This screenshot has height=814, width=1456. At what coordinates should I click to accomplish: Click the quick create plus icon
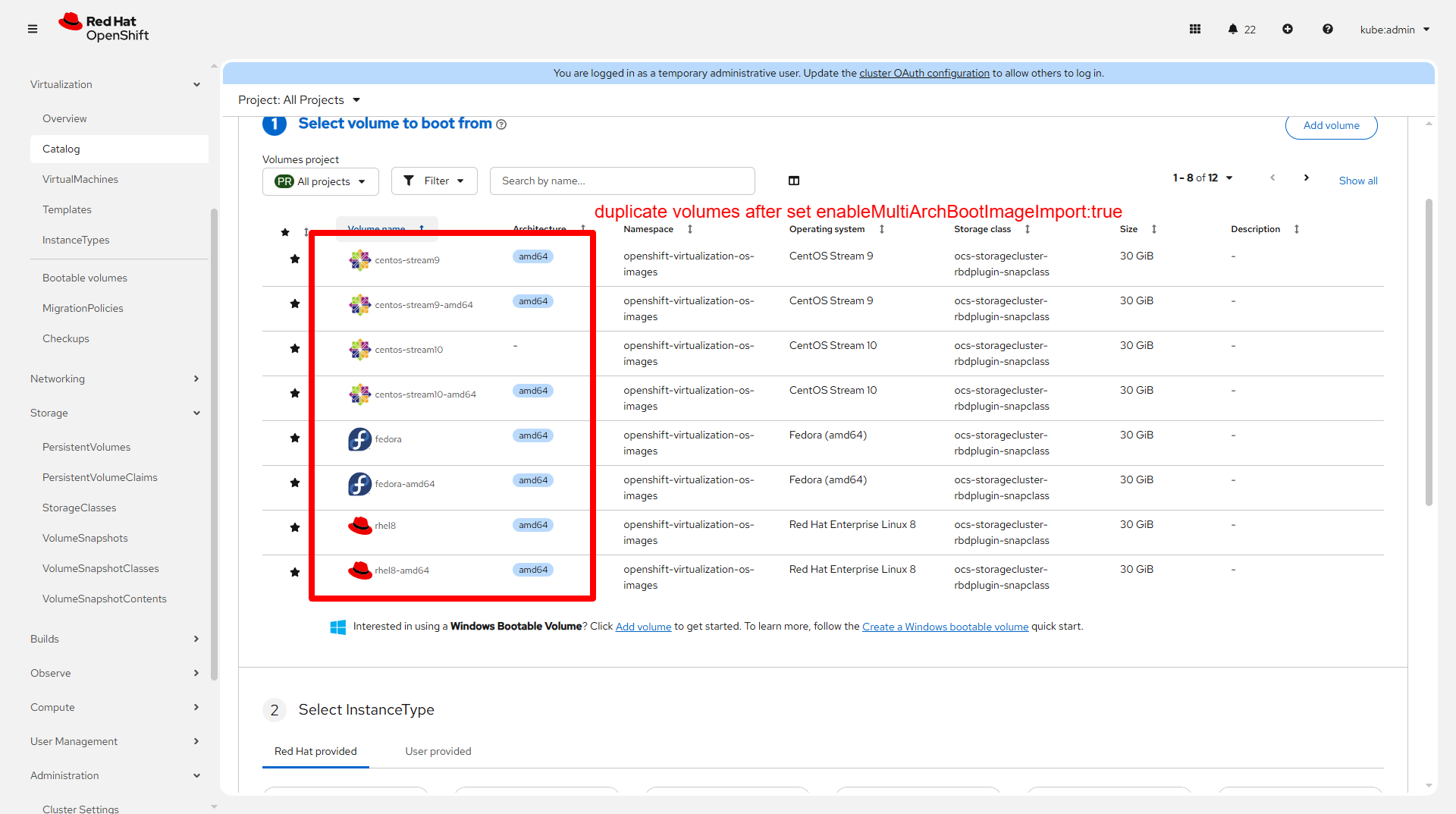coord(1288,29)
